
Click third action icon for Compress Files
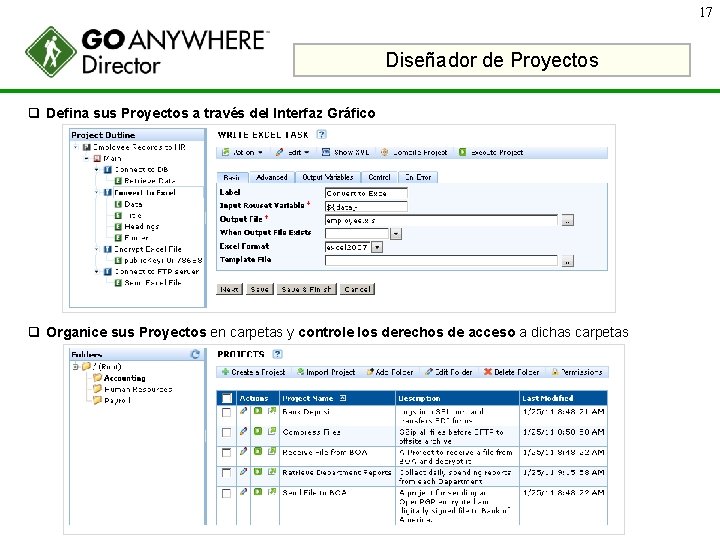click(x=272, y=431)
